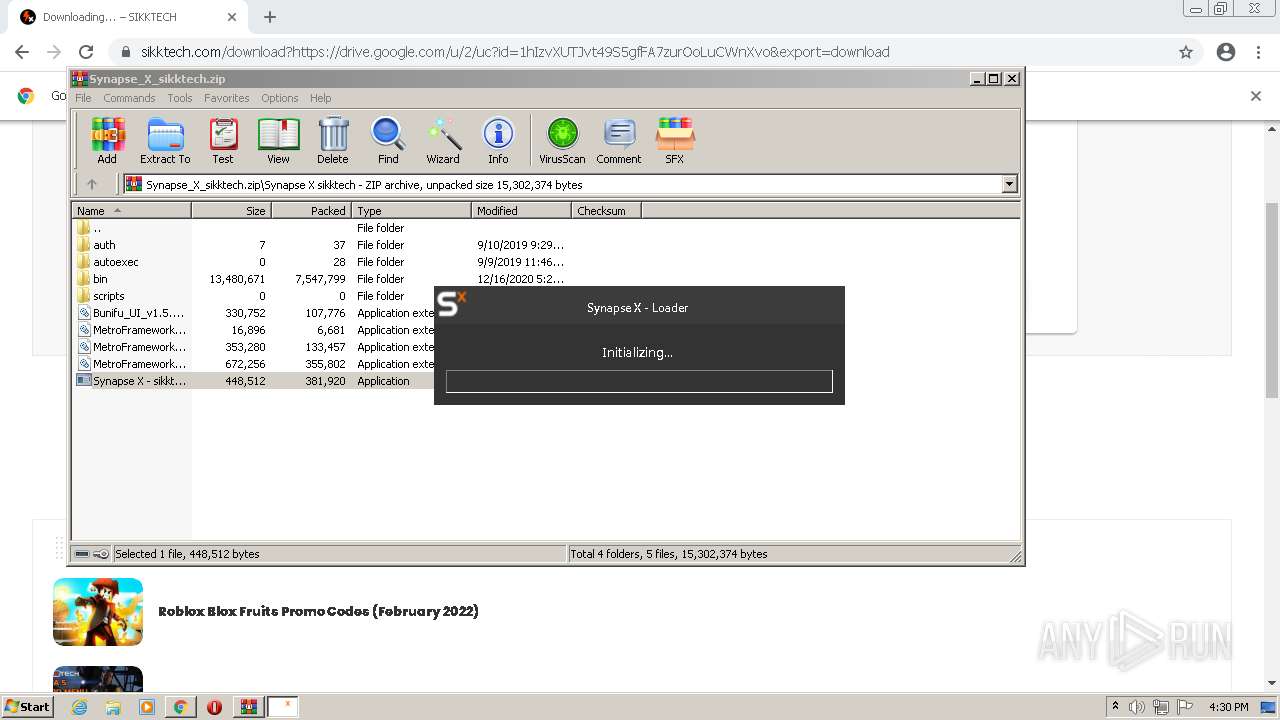This screenshot has width=1280, height=720.
Task: Open Chrome taskbar icon
Action: click(180, 707)
